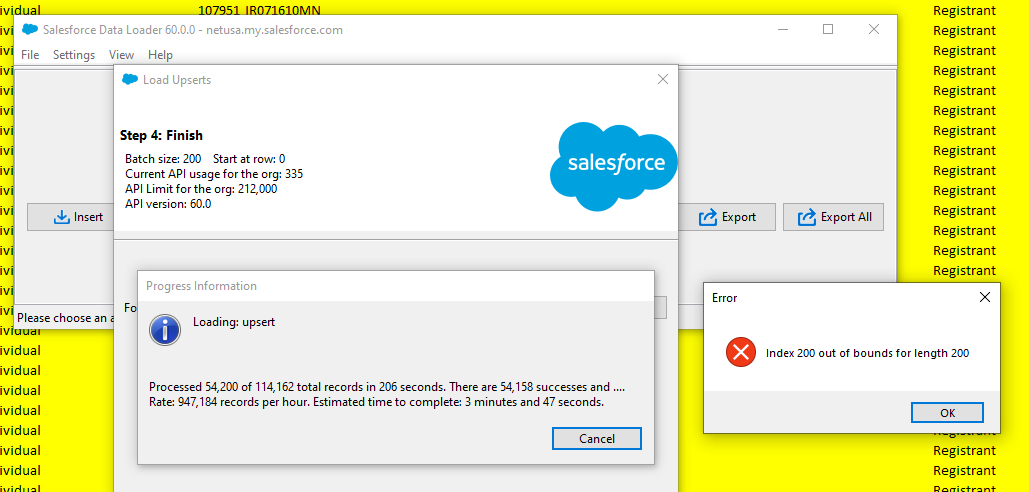This screenshot has width=1029, height=492.
Task: Click the 'Rate: 947,184 records per hour' line
Action: coord(376,402)
